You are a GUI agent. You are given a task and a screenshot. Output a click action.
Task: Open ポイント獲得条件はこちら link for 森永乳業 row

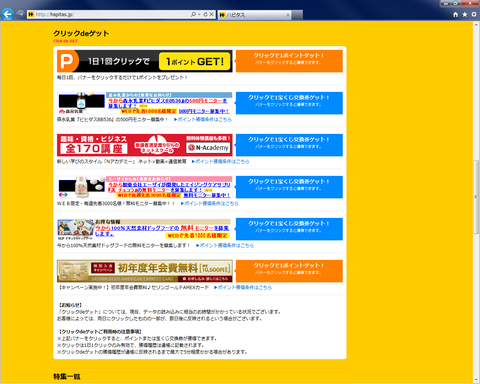203,119
